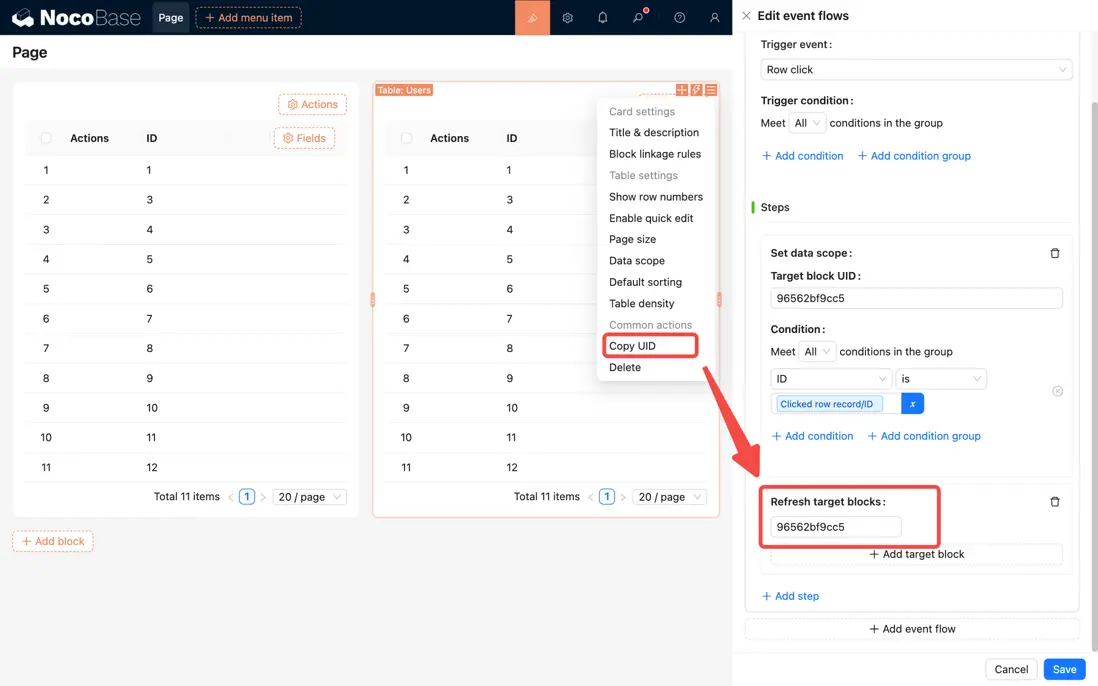Open the Trigger event Row click dropdown
Screen dimensions: 1098x686
pos(916,69)
